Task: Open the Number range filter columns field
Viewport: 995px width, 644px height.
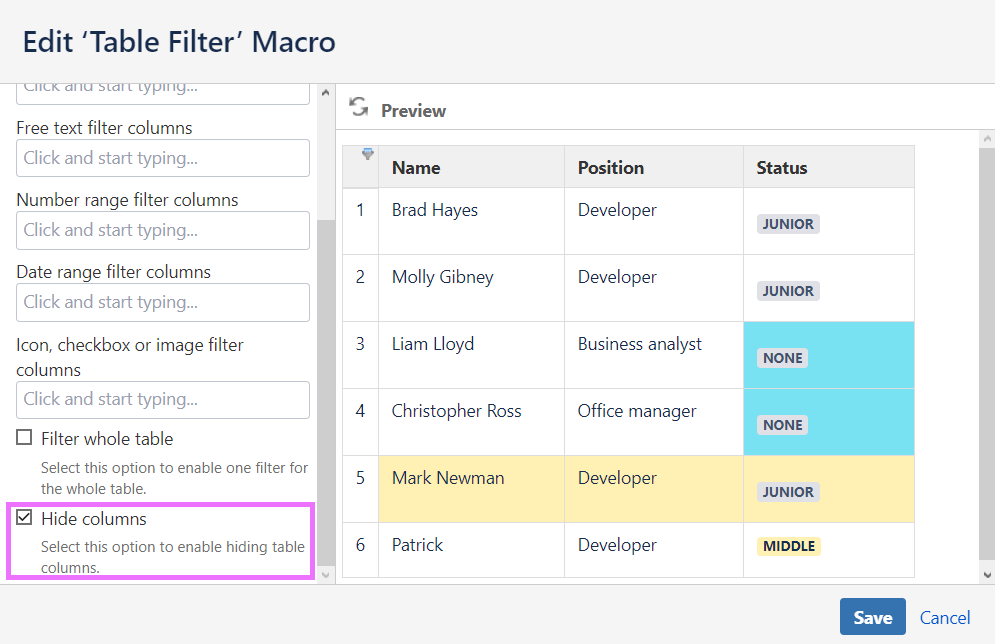Action: 163,230
